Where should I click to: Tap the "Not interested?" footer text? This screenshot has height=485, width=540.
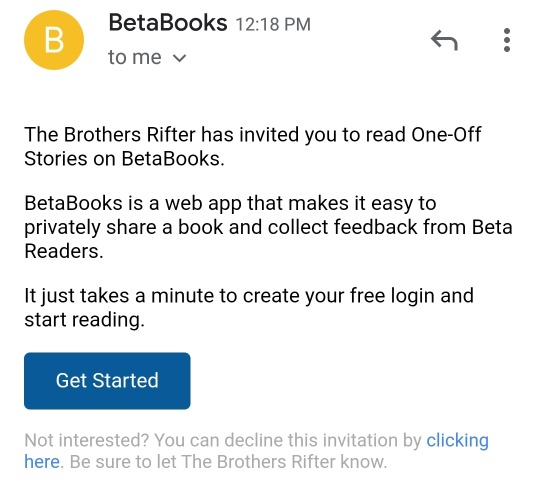pyautogui.click(x=86, y=440)
